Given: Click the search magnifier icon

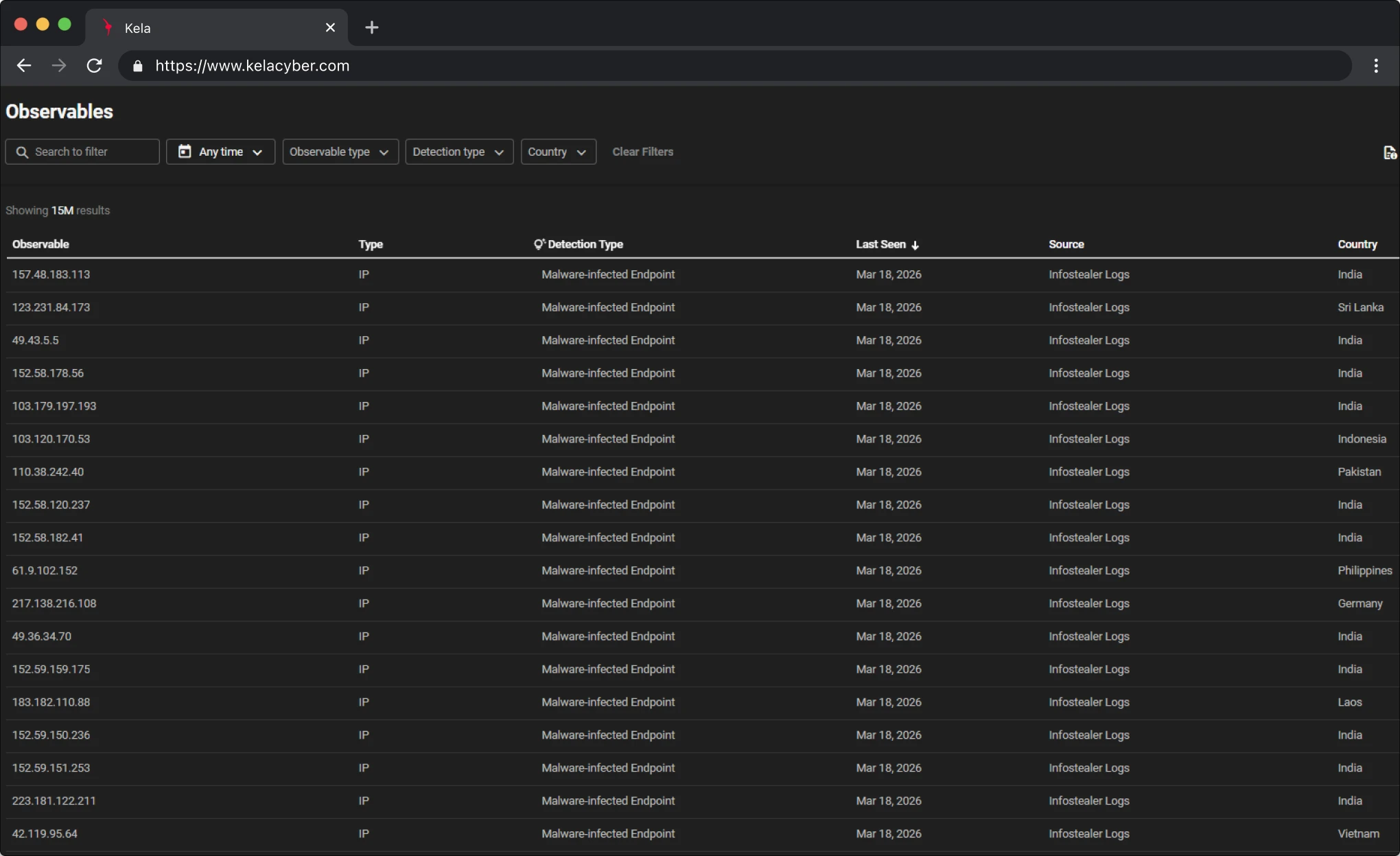Looking at the screenshot, I should pyautogui.click(x=22, y=152).
